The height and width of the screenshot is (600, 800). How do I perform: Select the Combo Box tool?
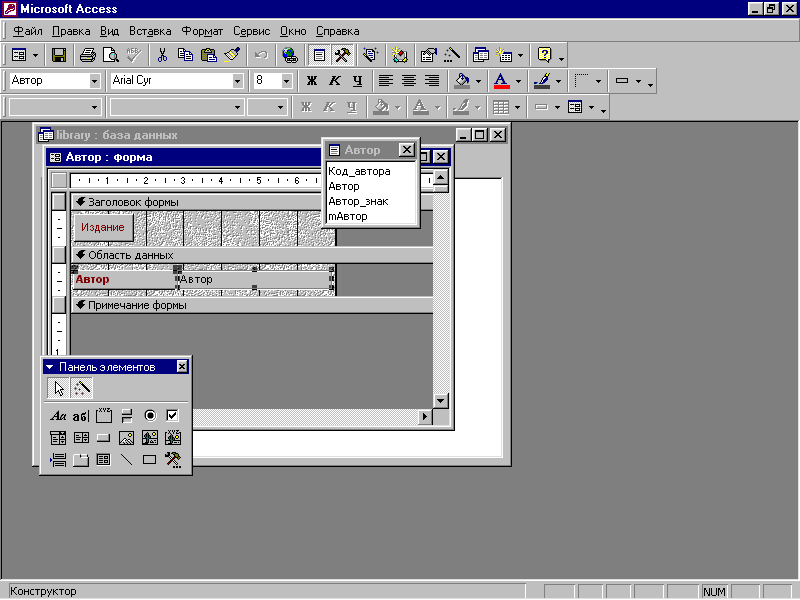pos(58,438)
